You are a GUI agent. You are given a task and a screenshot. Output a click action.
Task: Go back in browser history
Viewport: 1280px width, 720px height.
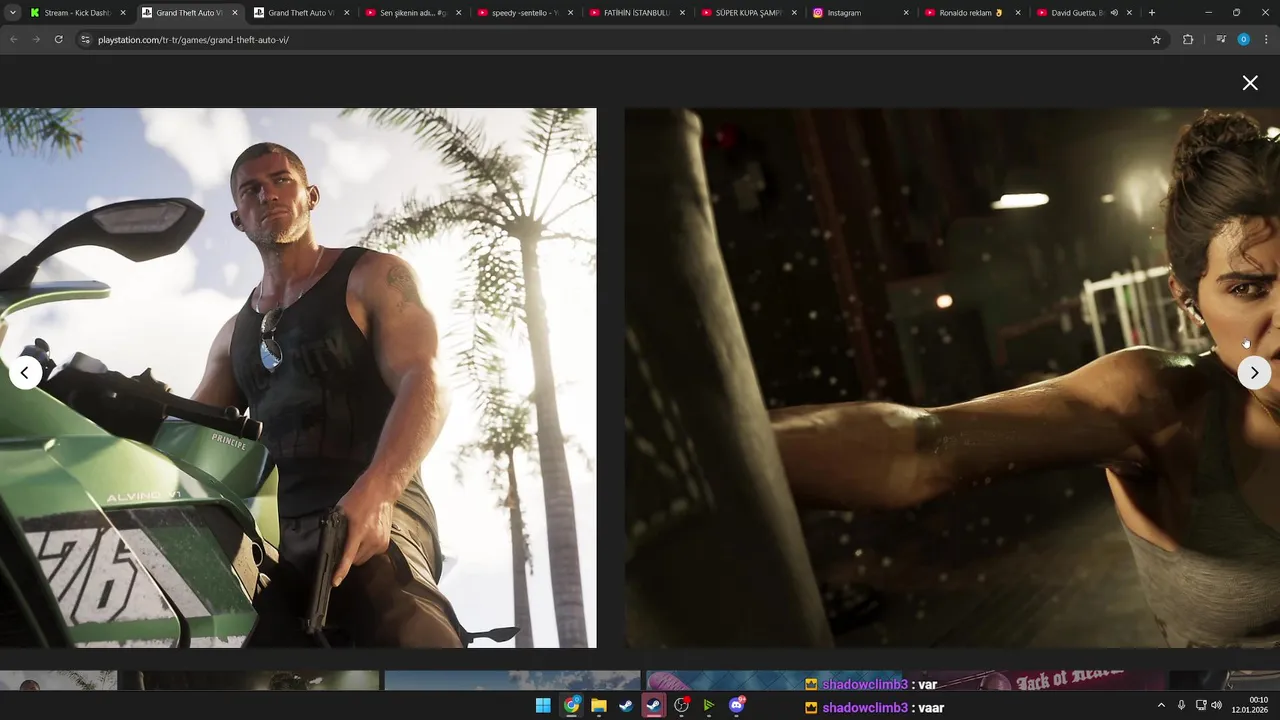click(x=14, y=39)
